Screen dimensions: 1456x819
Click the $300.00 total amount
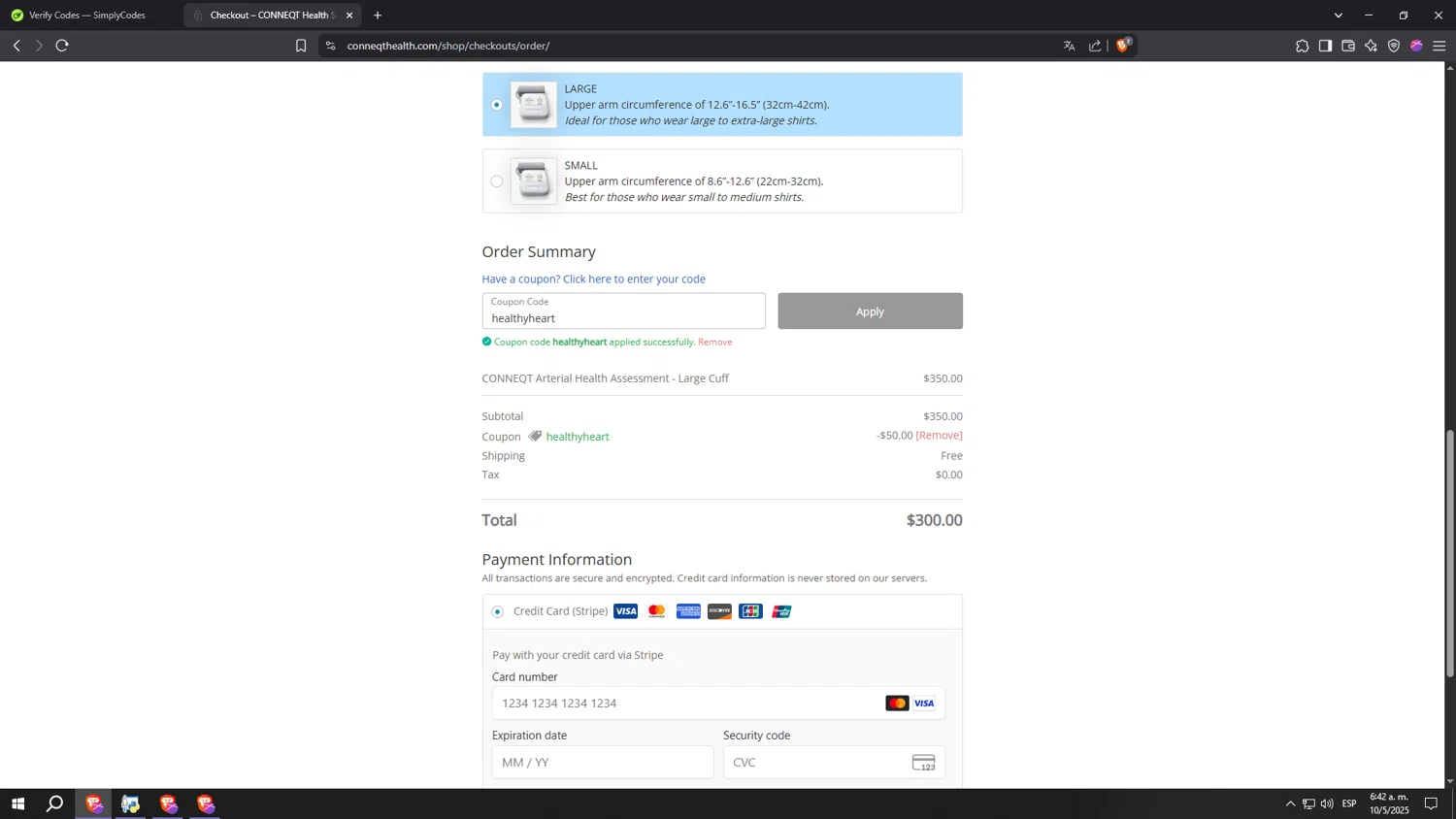point(934,520)
